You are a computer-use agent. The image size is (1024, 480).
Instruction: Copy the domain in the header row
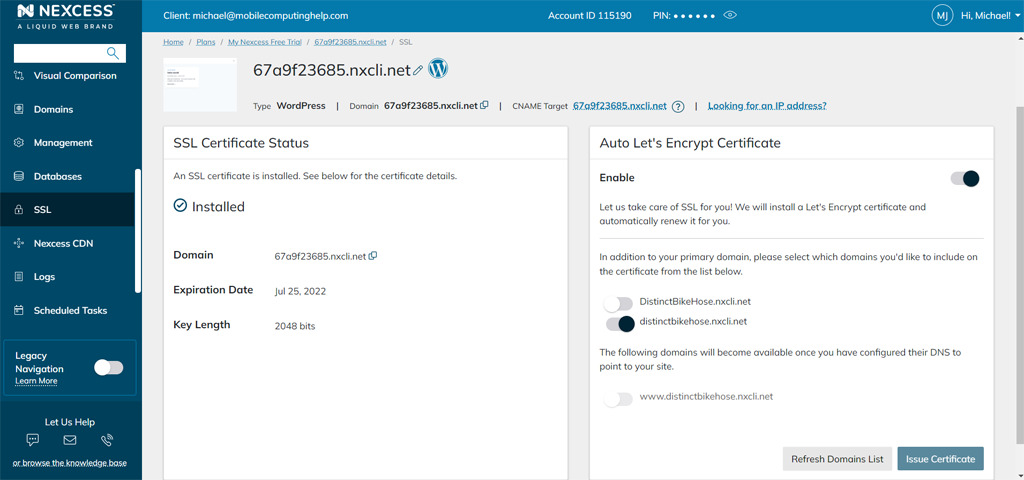(484, 105)
